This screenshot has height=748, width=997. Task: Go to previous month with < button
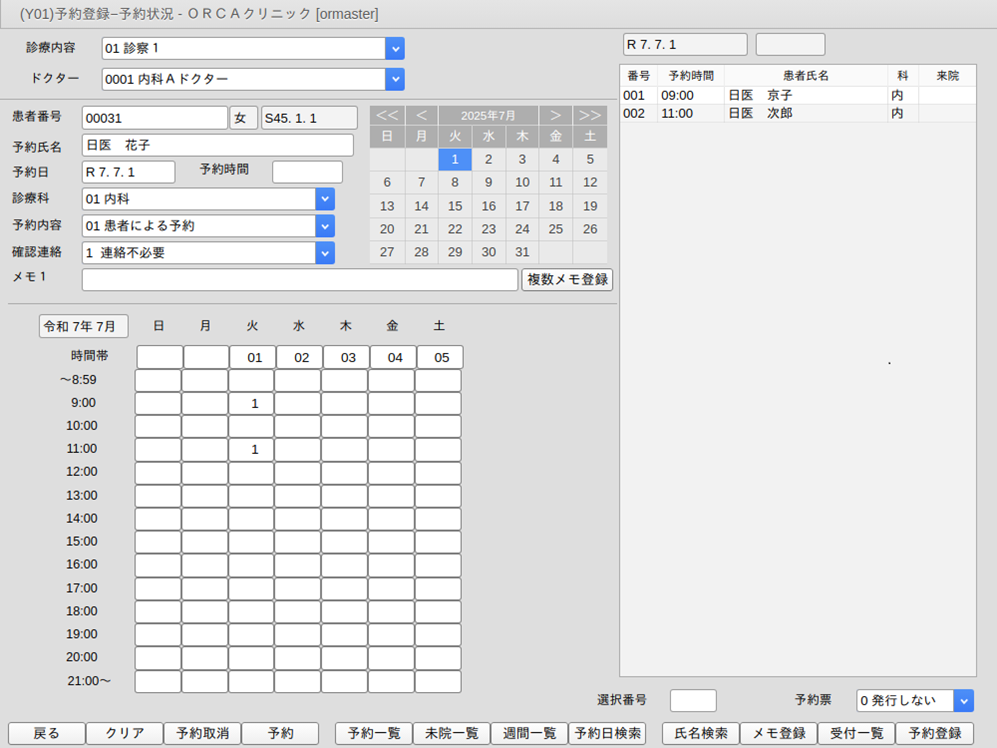[421, 115]
